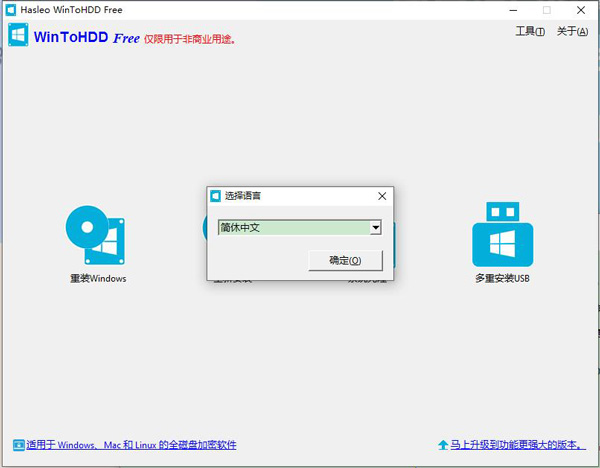Close the Hasleo WinToHDD Free window
This screenshot has height=468, width=600.
click(x=581, y=10)
